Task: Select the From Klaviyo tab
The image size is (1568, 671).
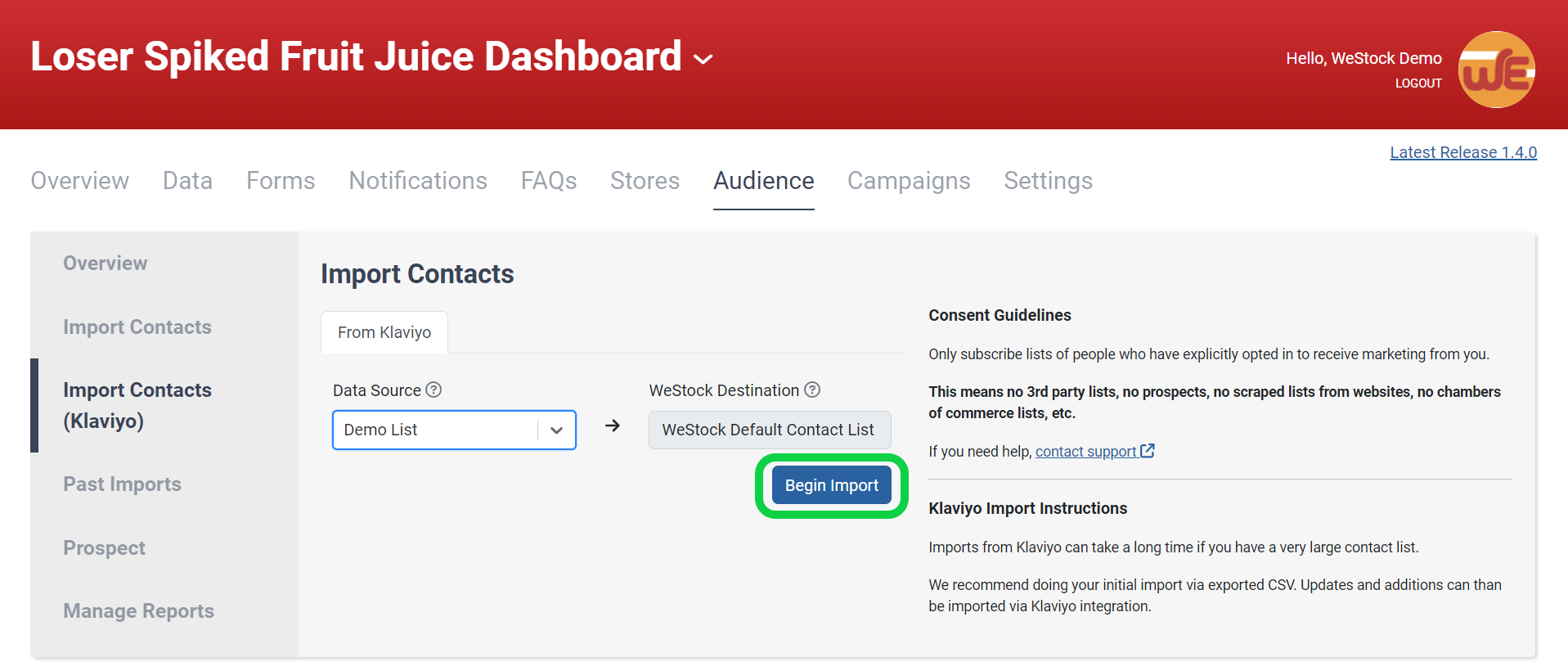Action: (384, 332)
